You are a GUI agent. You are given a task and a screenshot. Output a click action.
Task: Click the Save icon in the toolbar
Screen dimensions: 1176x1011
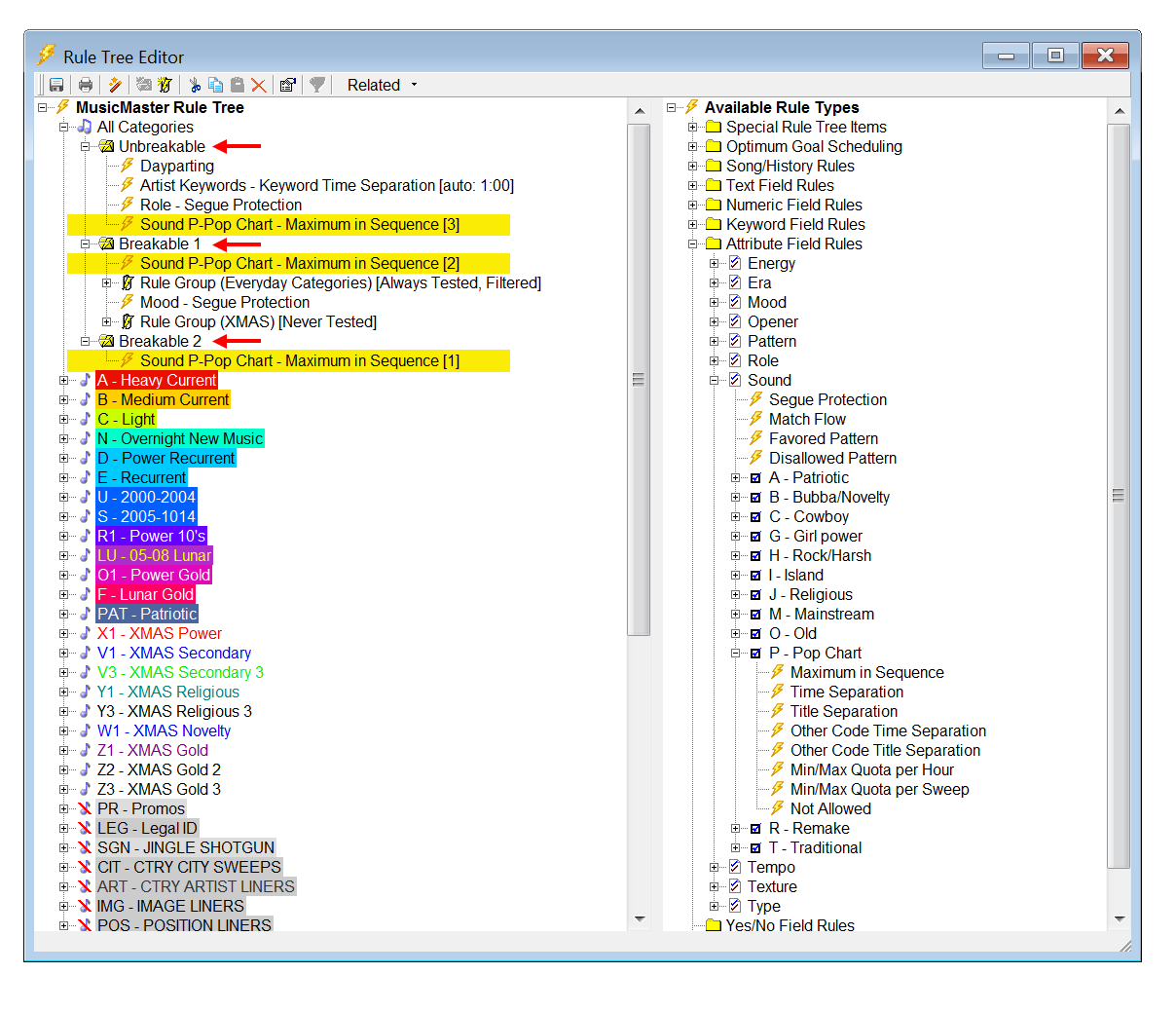pyautogui.click(x=56, y=85)
